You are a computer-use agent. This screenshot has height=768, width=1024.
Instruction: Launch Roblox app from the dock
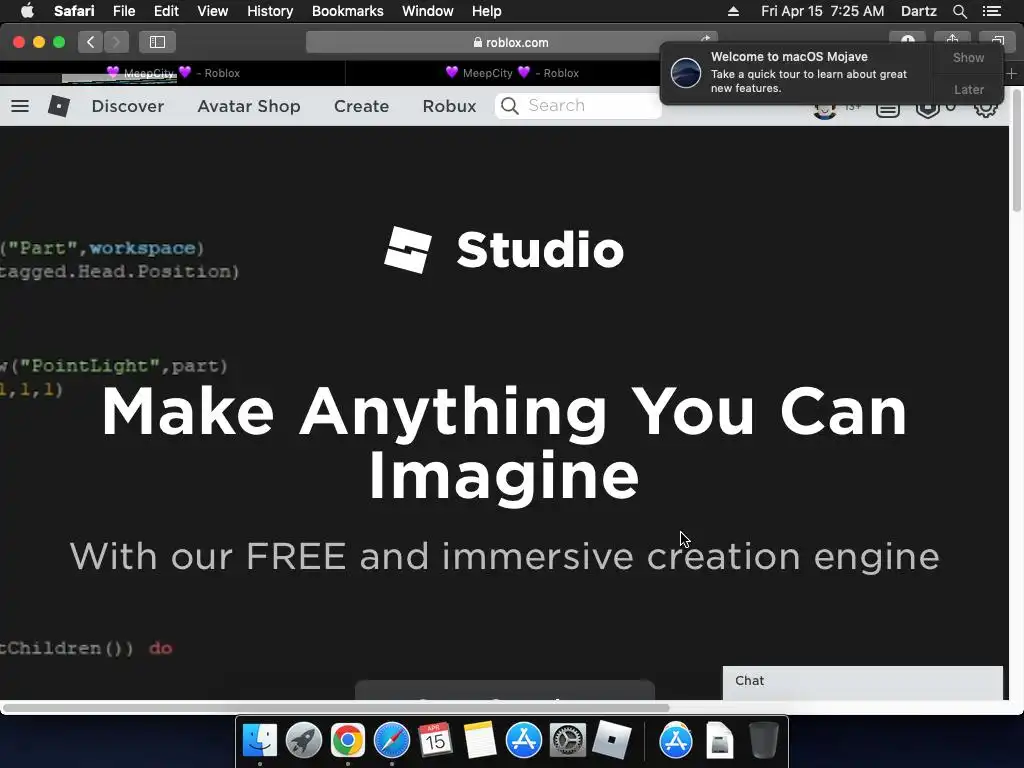click(x=611, y=741)
